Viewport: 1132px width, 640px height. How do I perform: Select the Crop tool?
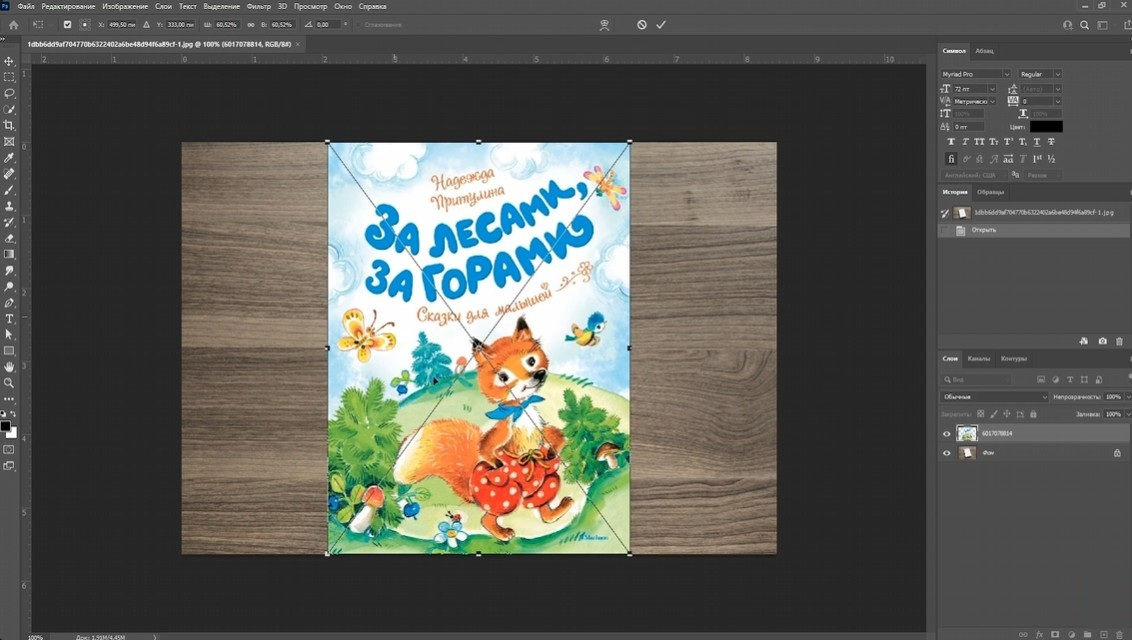coord(9,126)
